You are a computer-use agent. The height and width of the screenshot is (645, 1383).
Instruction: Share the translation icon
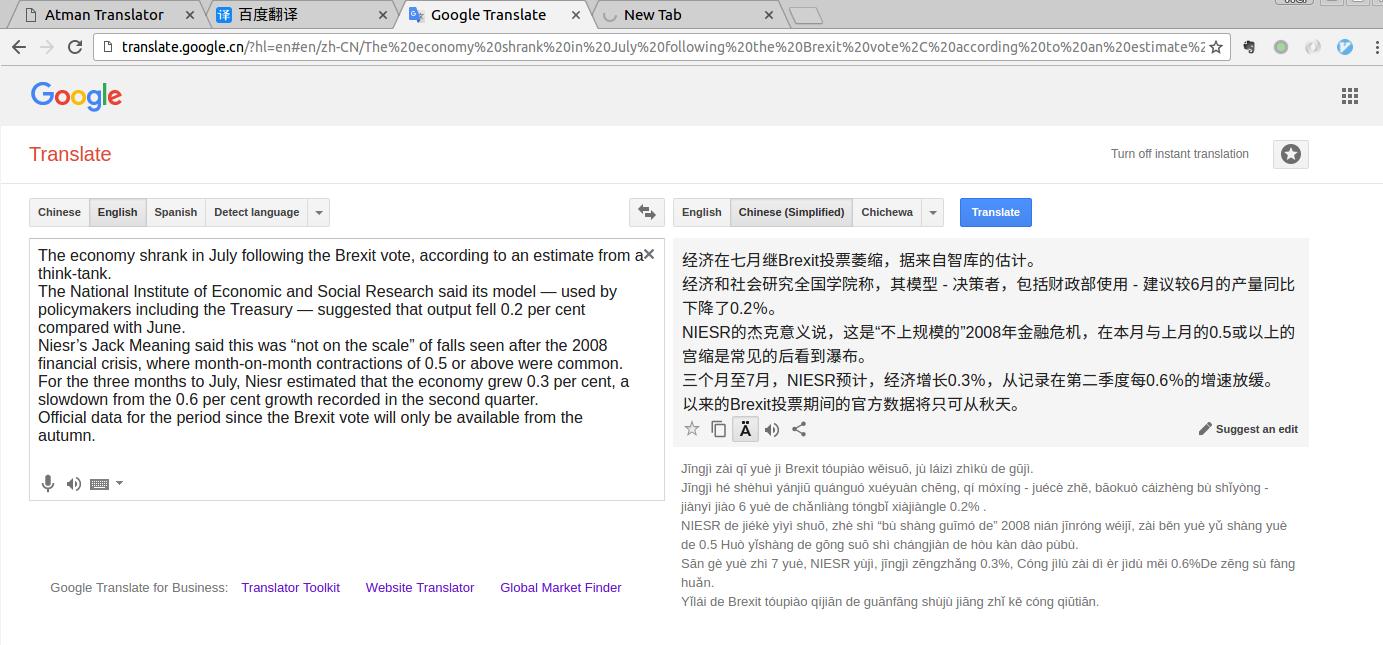799,429
